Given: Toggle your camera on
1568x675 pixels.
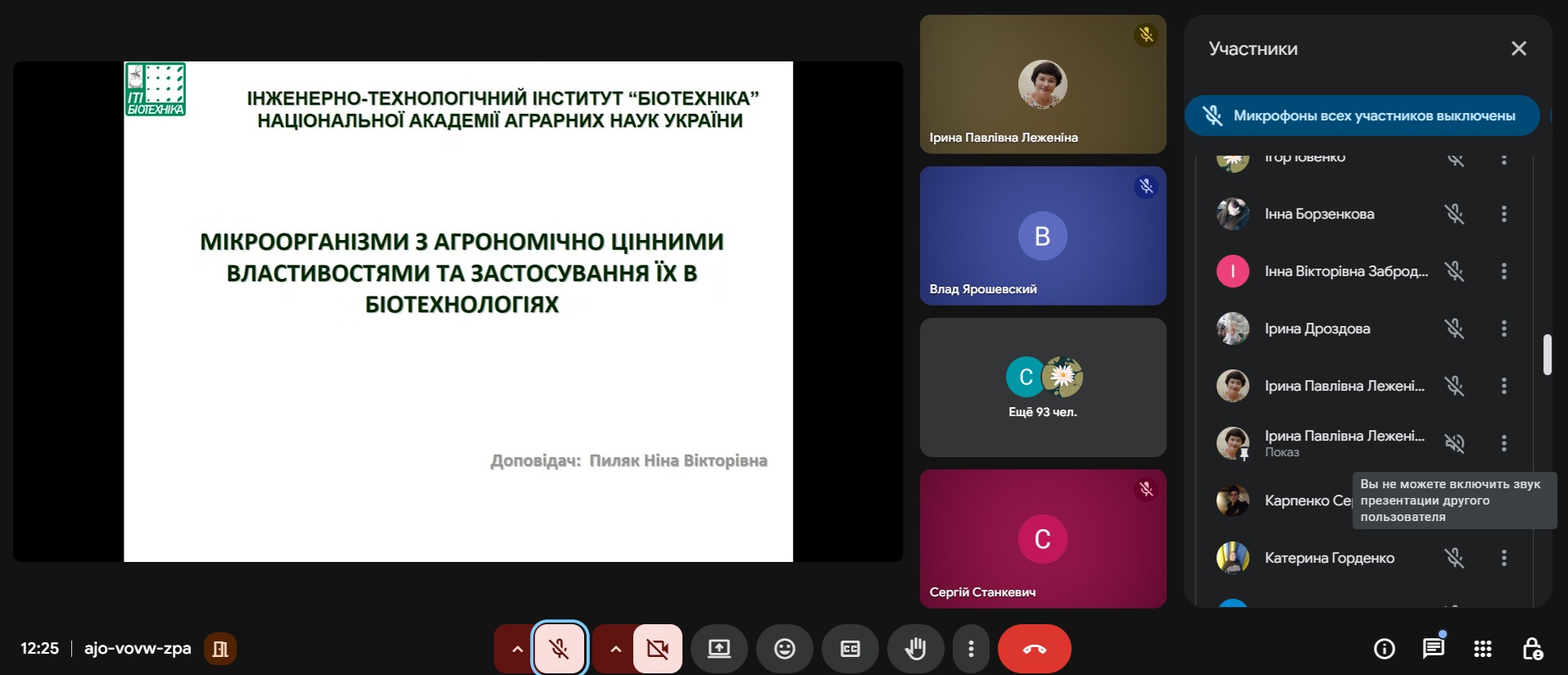Looking at the screenshot, I should click(657, 649).
